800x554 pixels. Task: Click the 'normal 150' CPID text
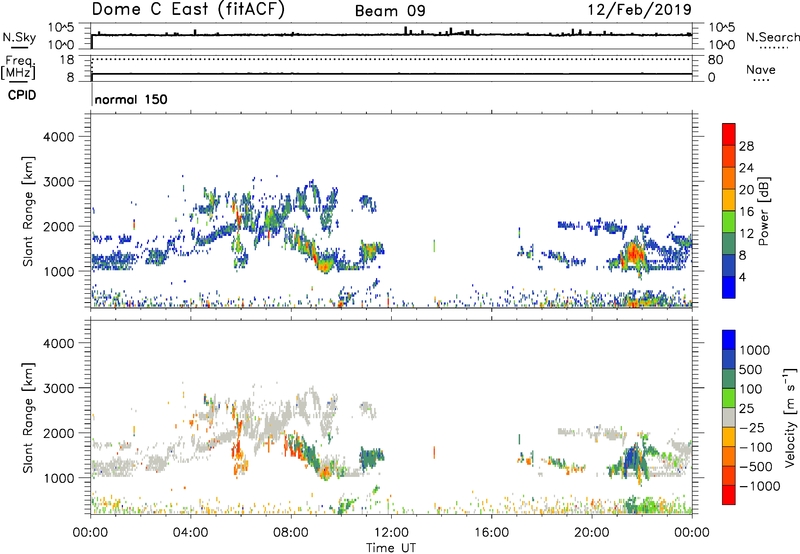[131, 99]
